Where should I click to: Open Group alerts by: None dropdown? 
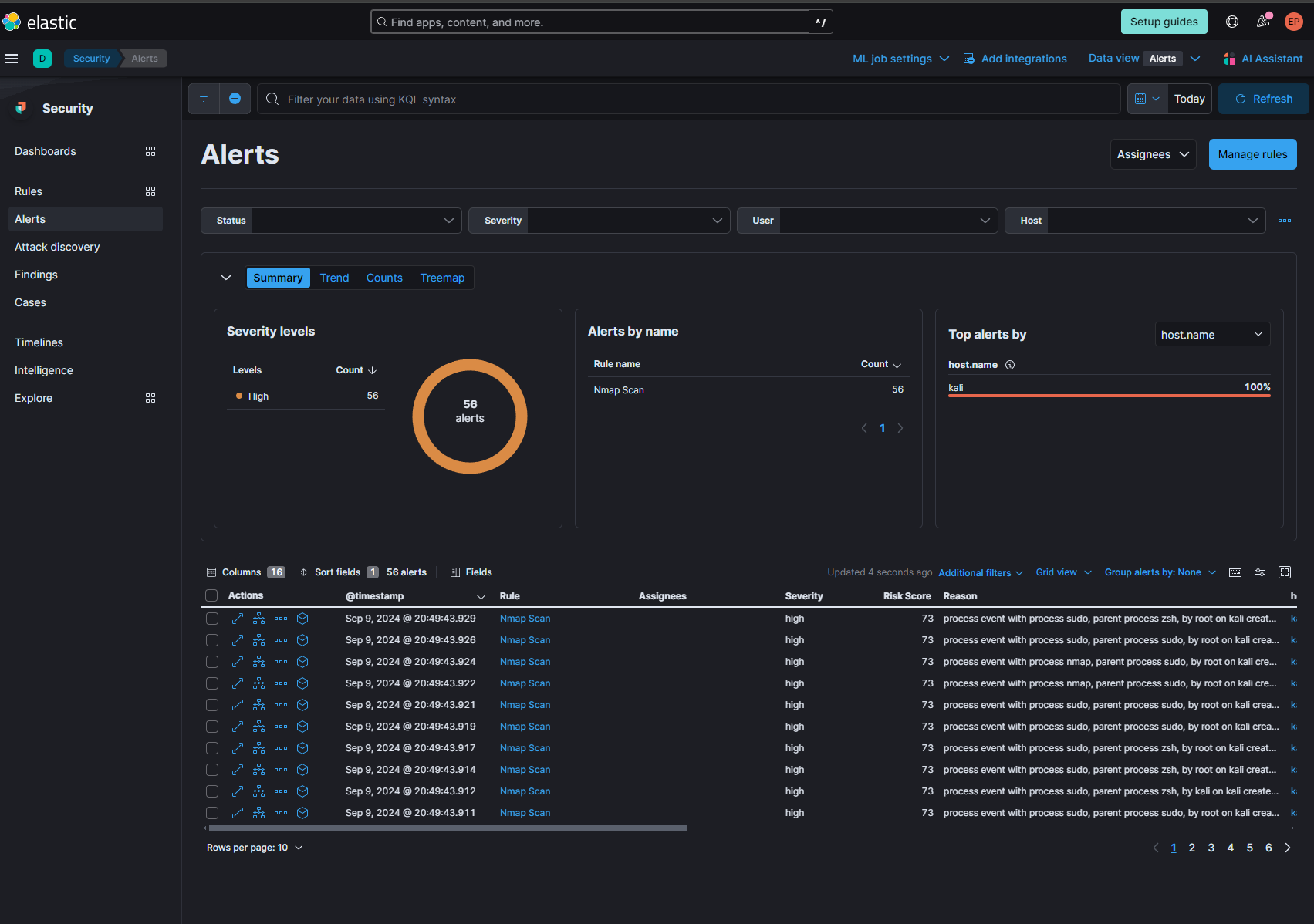(x=1160, y=572)
